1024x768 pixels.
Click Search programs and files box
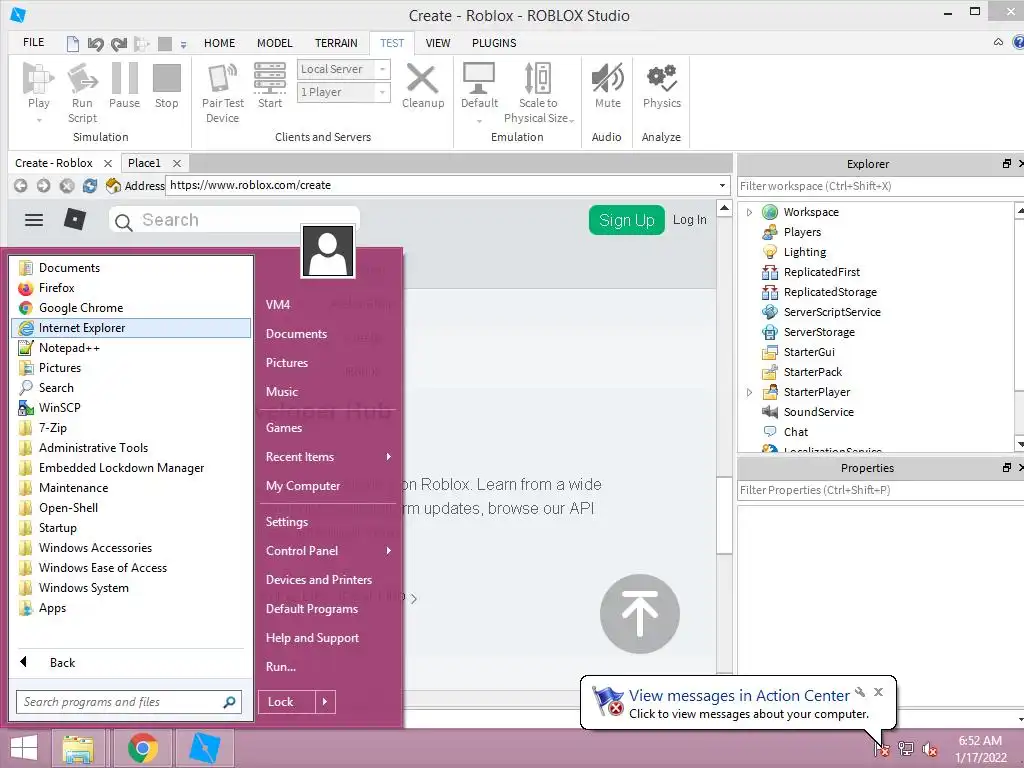tap(129, 702)
